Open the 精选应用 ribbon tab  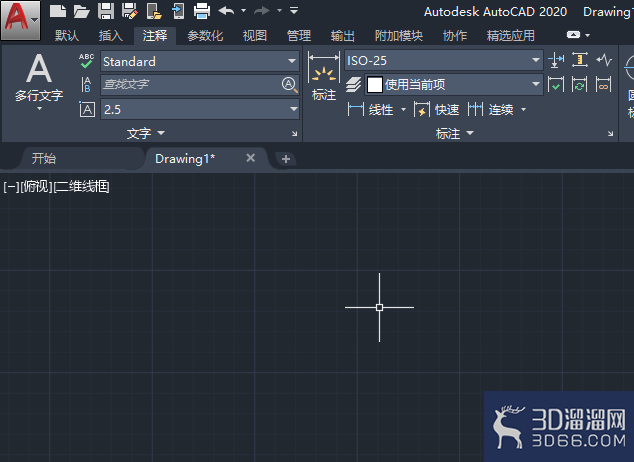pos(511,36)
